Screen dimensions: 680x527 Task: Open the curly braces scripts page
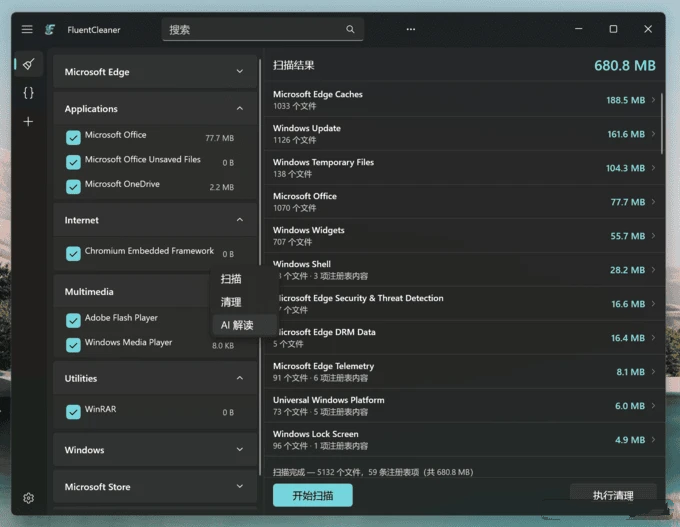[x=28, y=92]
